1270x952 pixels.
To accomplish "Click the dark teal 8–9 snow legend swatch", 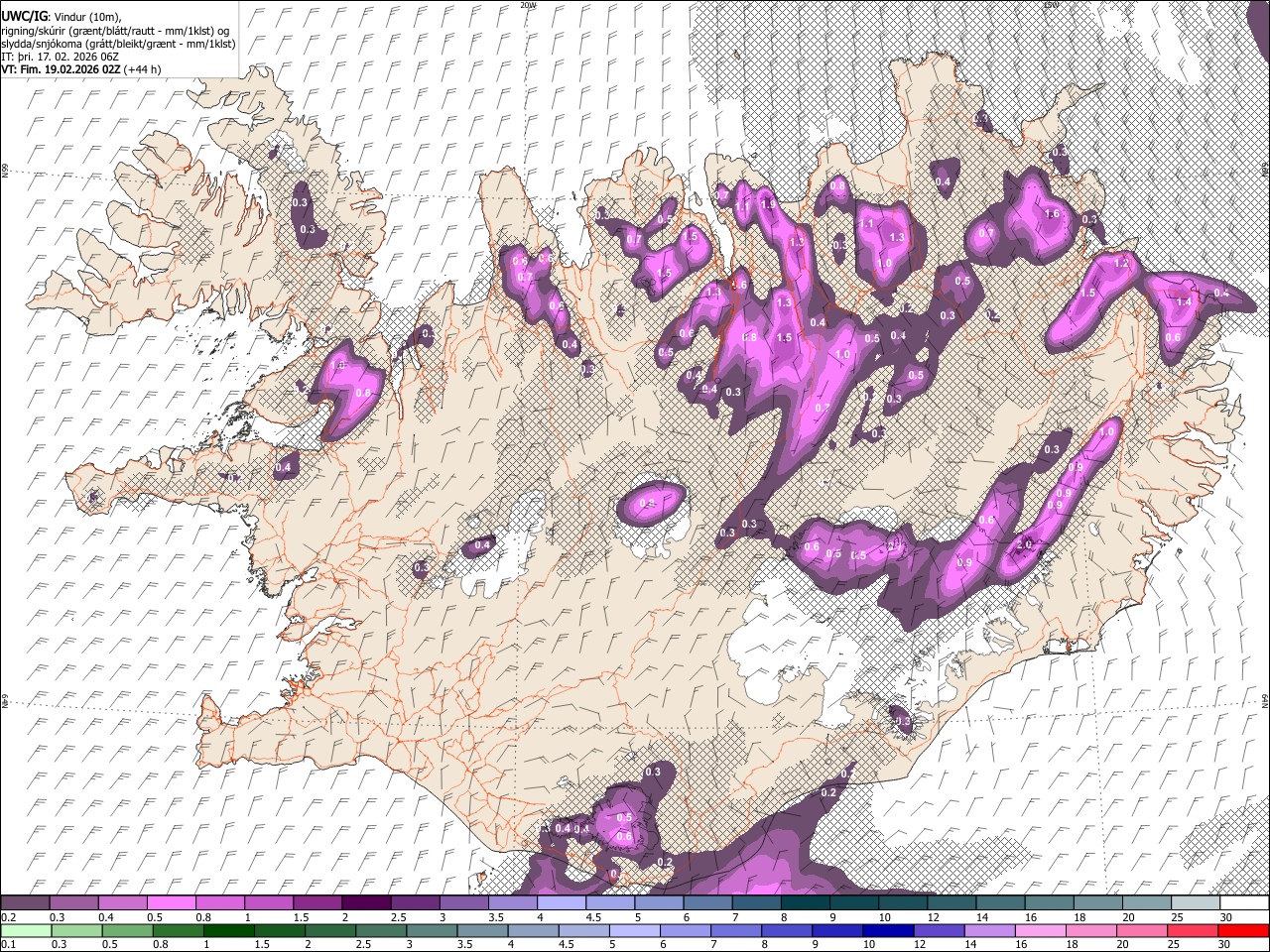I will point(806,902).
